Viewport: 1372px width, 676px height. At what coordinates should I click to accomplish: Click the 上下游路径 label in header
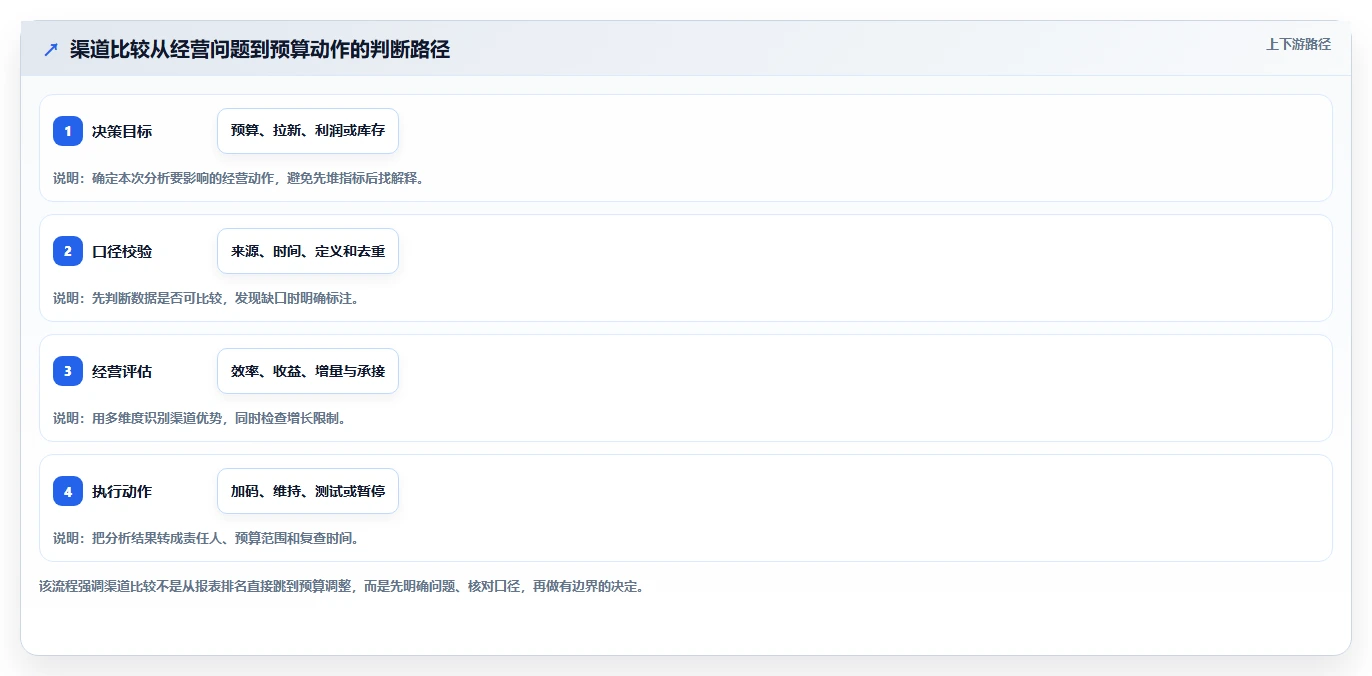[1298, 44]
